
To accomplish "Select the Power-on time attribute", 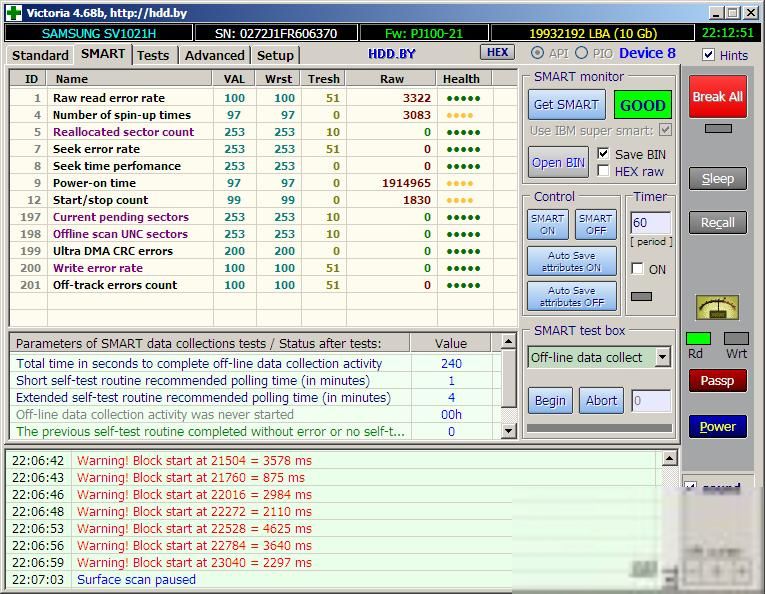I will coord(263,183).
